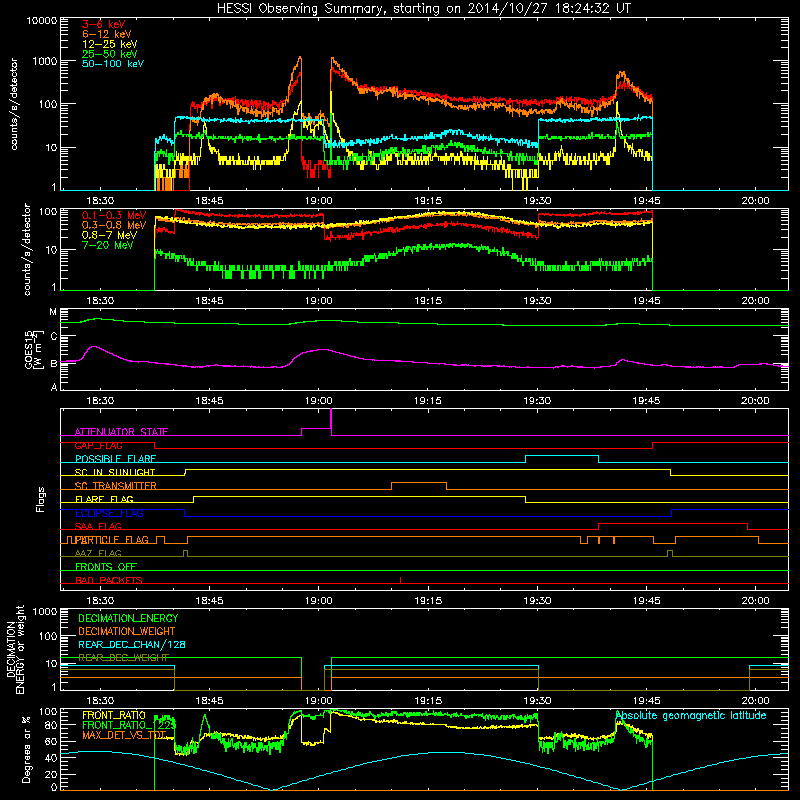Click the blue ECLIPSE_FLAG label
This screenshot has width=800, height=800.
109,514
